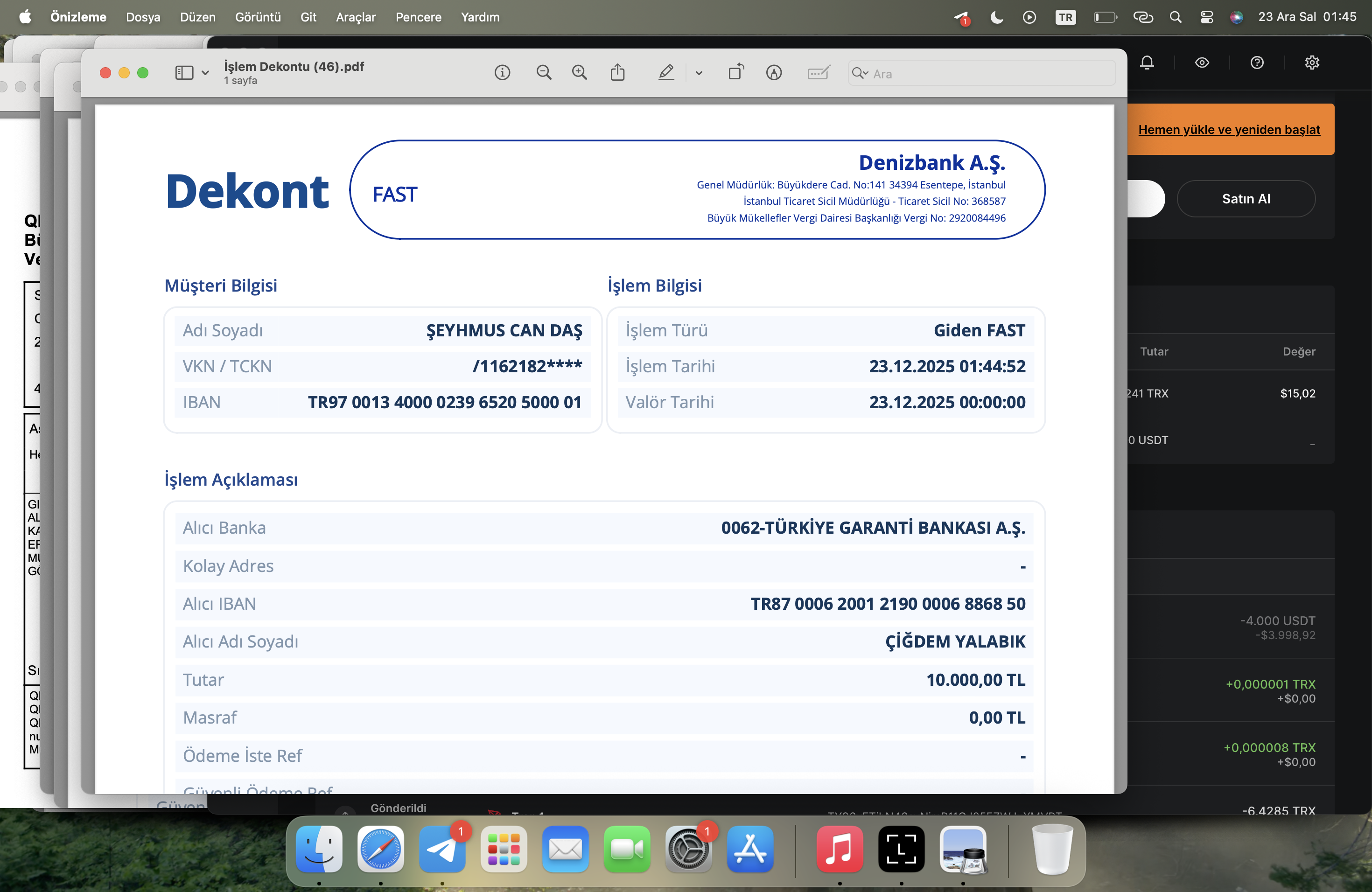Click the Ara search field in Preview
1372x892 pixels.
[x=981, y=73]
